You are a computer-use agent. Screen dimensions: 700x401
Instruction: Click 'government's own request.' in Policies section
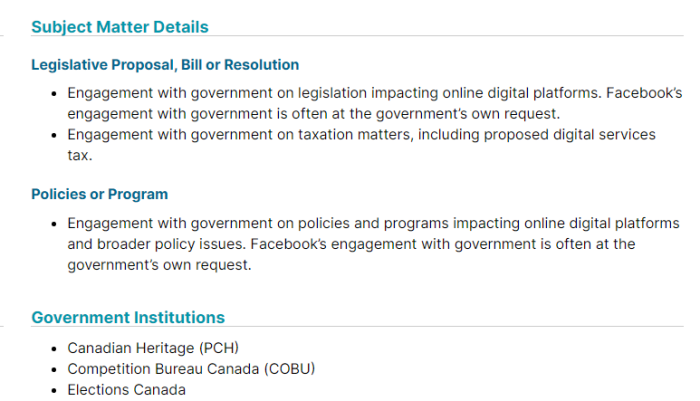(x=159, y=265)
